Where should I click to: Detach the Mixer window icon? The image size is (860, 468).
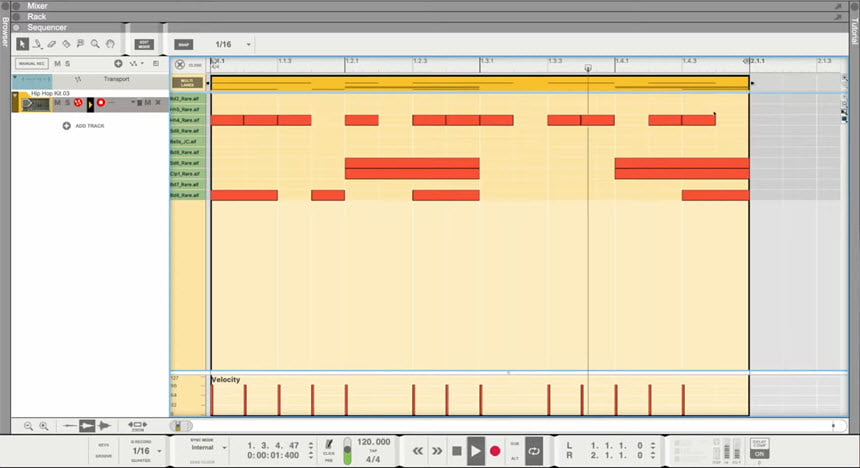click(839, 6)
